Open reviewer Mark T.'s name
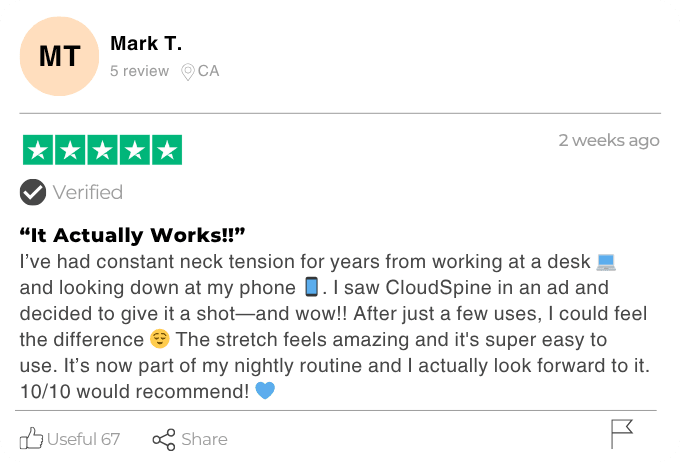 (146, 43)
